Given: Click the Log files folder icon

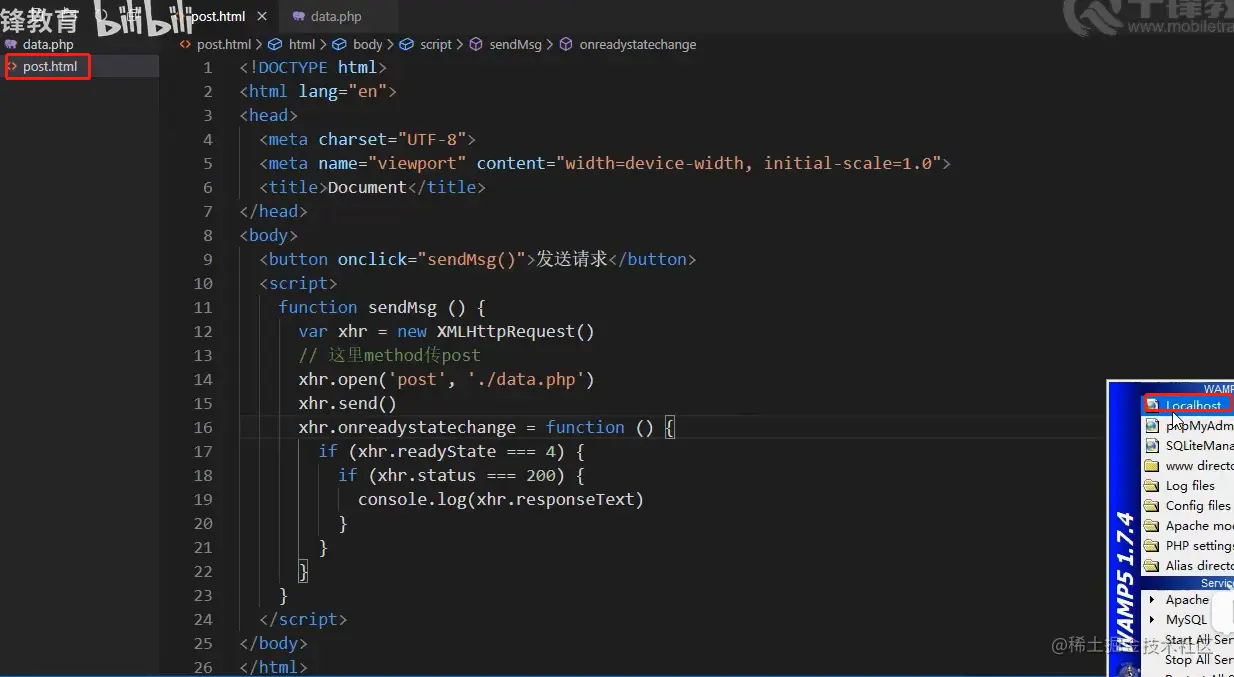Looking at the screenshot, I should pos(1152,485).
